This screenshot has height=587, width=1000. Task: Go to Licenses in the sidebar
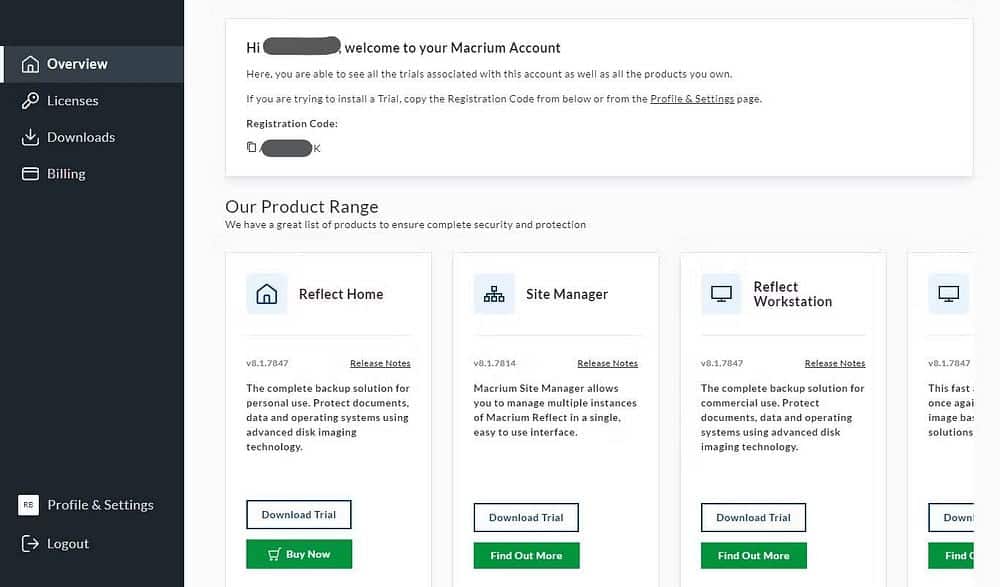pos(72,101)
